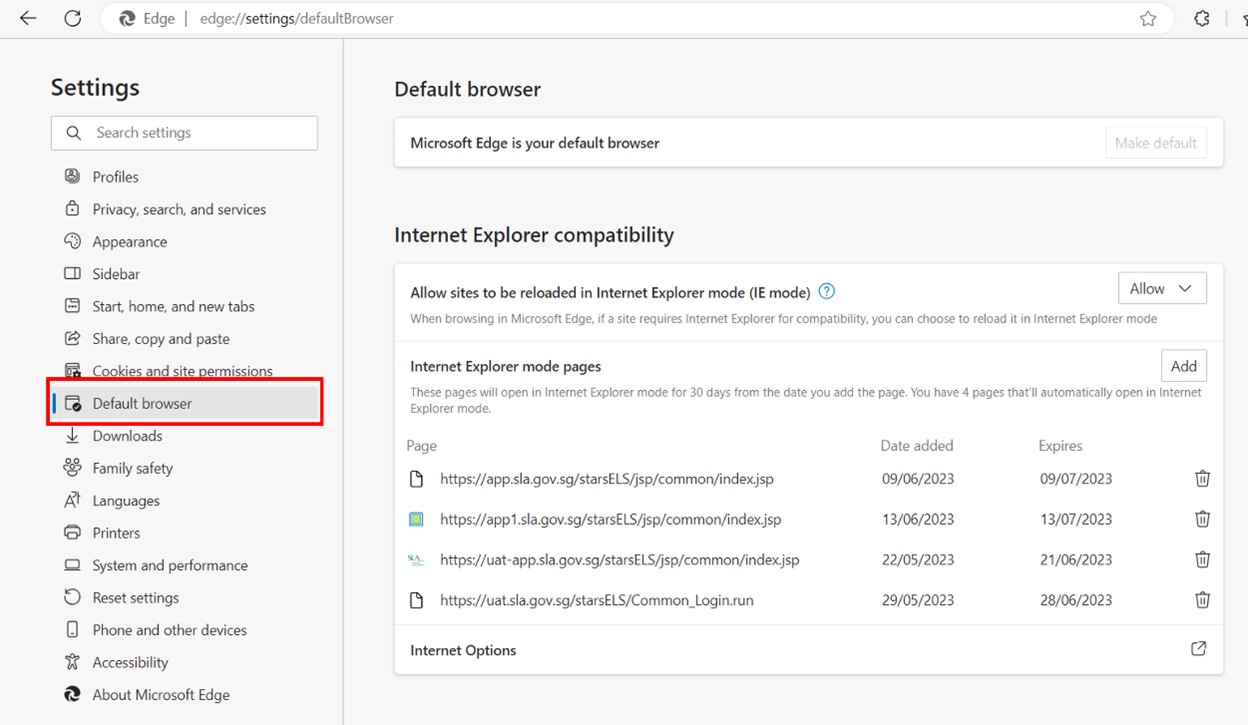Click Internet Options label
1248x725 pixels.
tap(463, 650)
